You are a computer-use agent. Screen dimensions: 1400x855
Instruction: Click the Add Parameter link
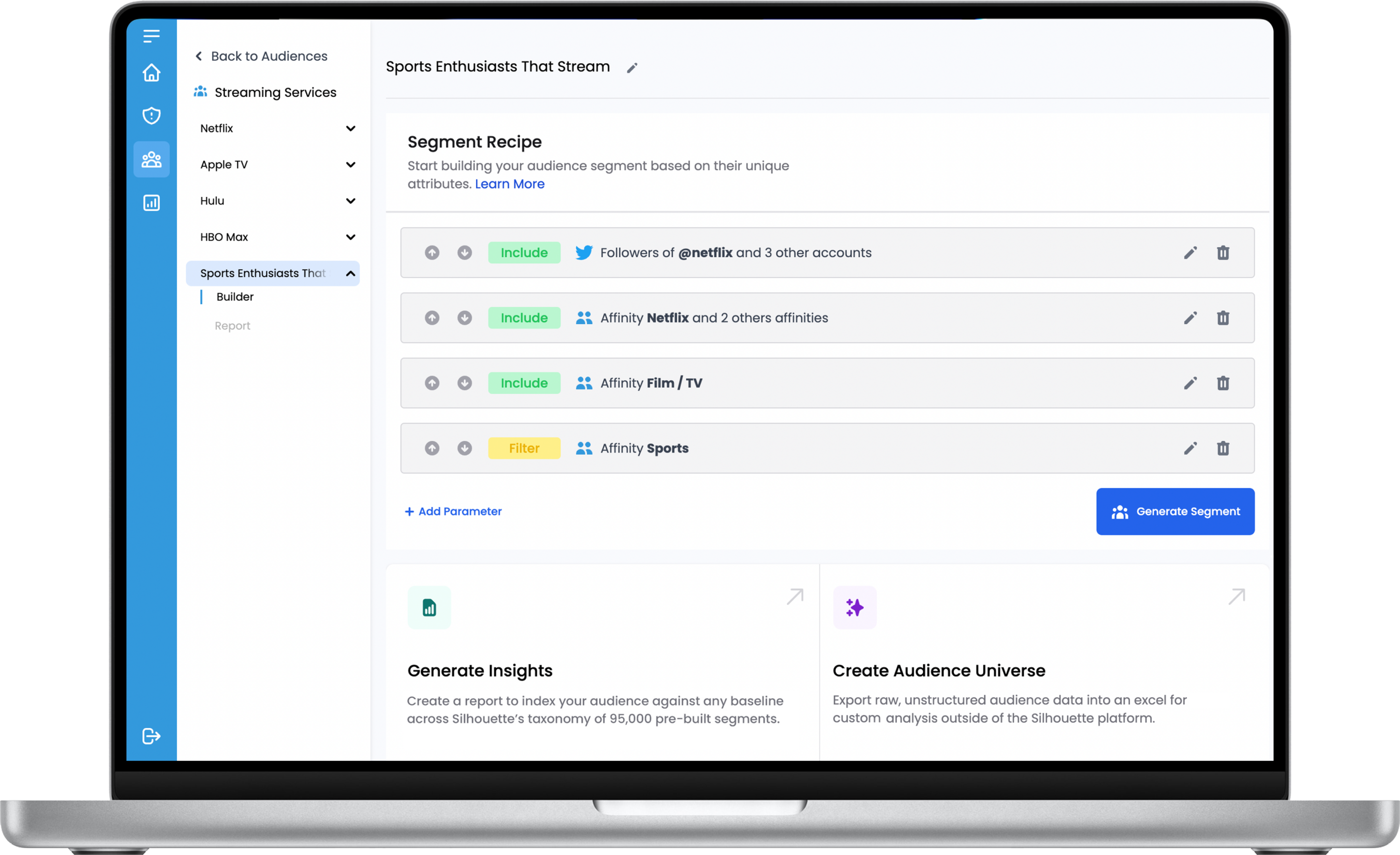tap(453, 511)
